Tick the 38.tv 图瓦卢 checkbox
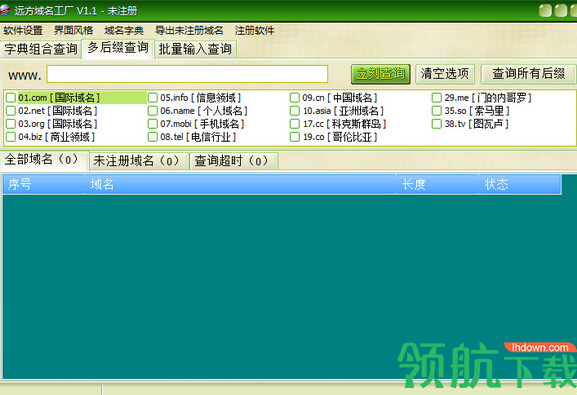Image resolution: width=577 pixels, height=395 pixels. (x=437, y=124)
